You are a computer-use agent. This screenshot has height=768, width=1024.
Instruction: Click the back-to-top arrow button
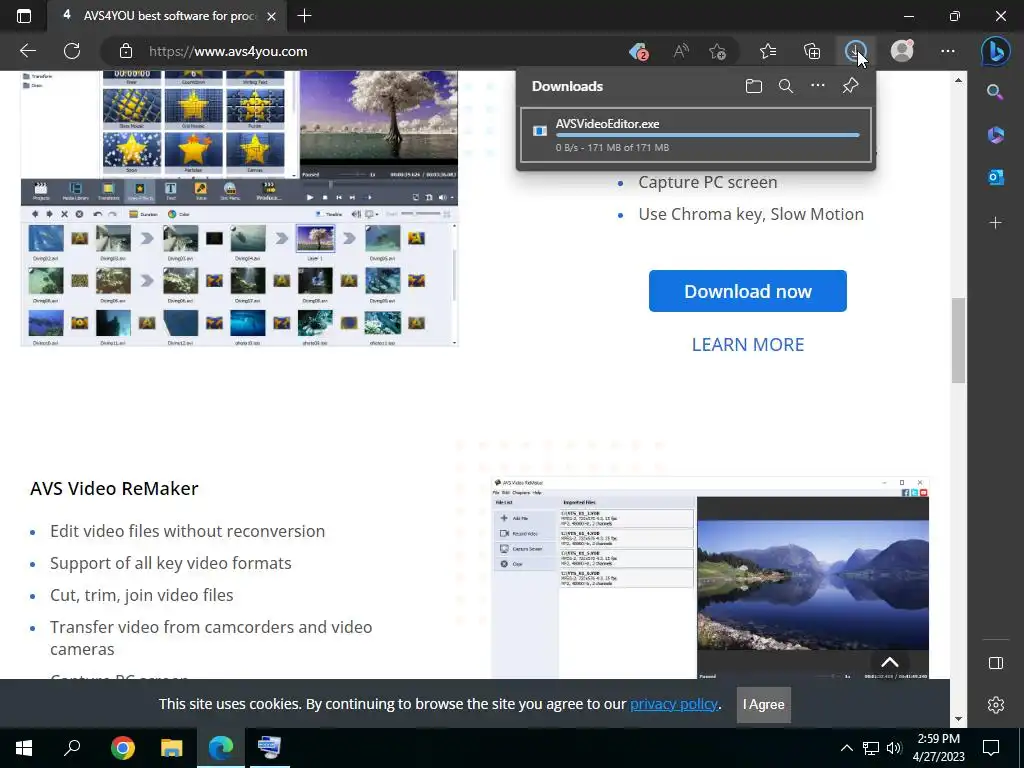coord(889,662)
